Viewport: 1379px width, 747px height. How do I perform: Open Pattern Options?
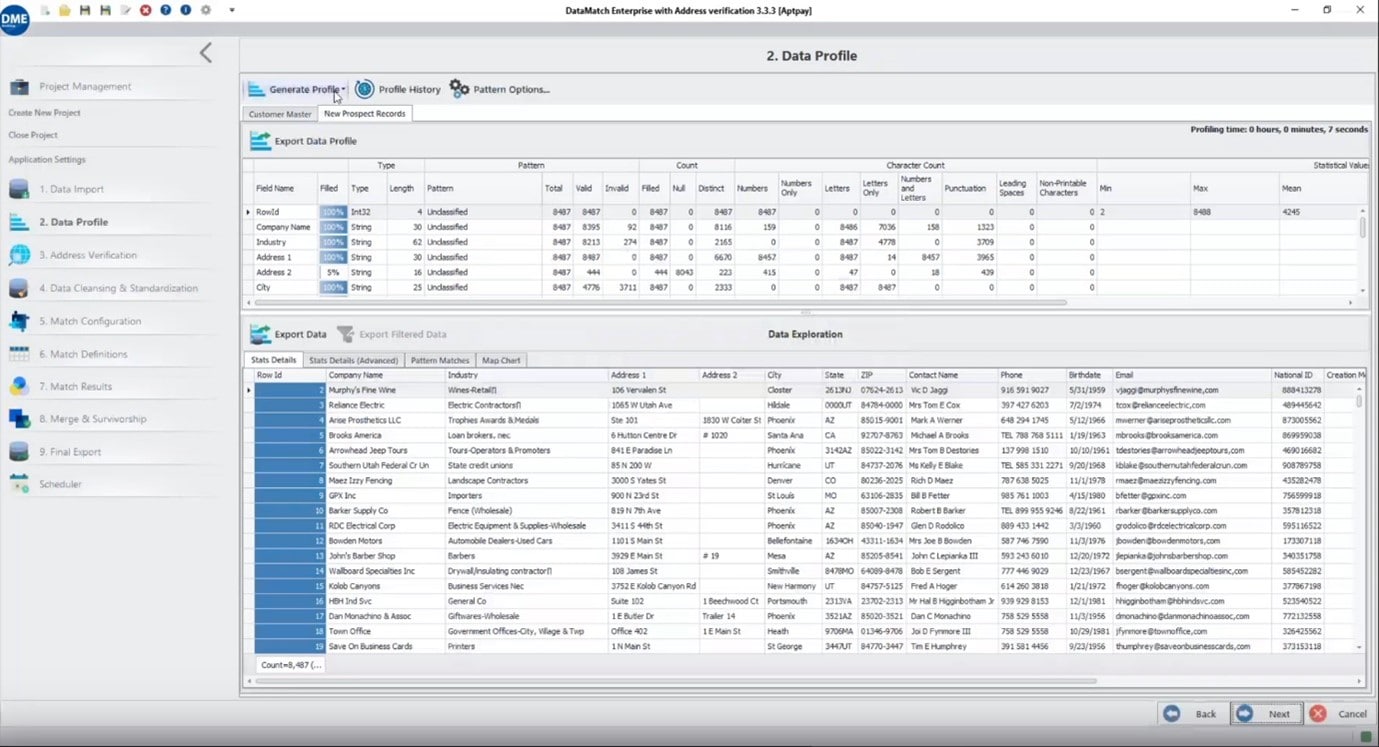coord(500,89)
